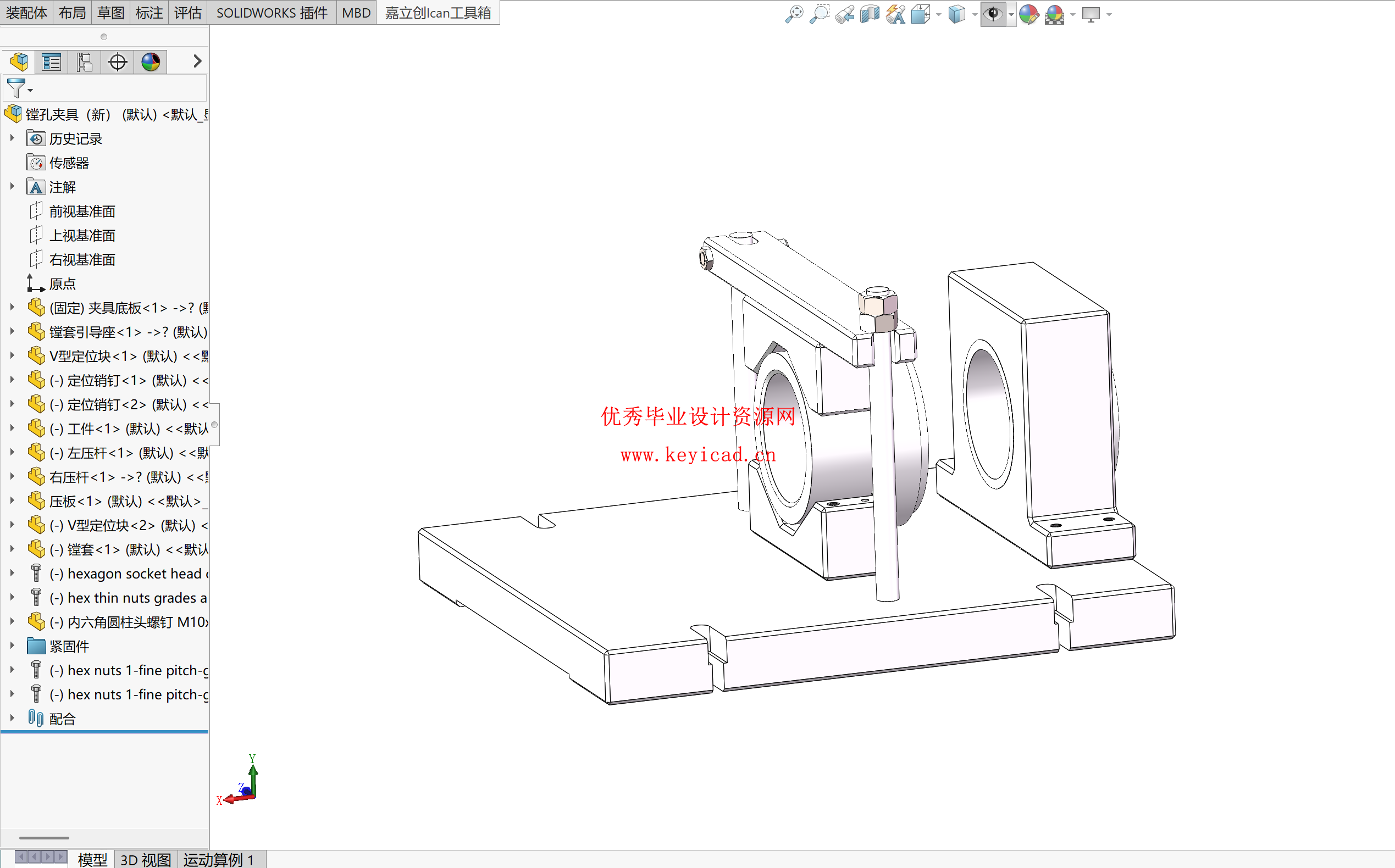1395x868 pixels.
Task: Open the SOLIDWORKS 插件 tab
Action: (272, 13)
